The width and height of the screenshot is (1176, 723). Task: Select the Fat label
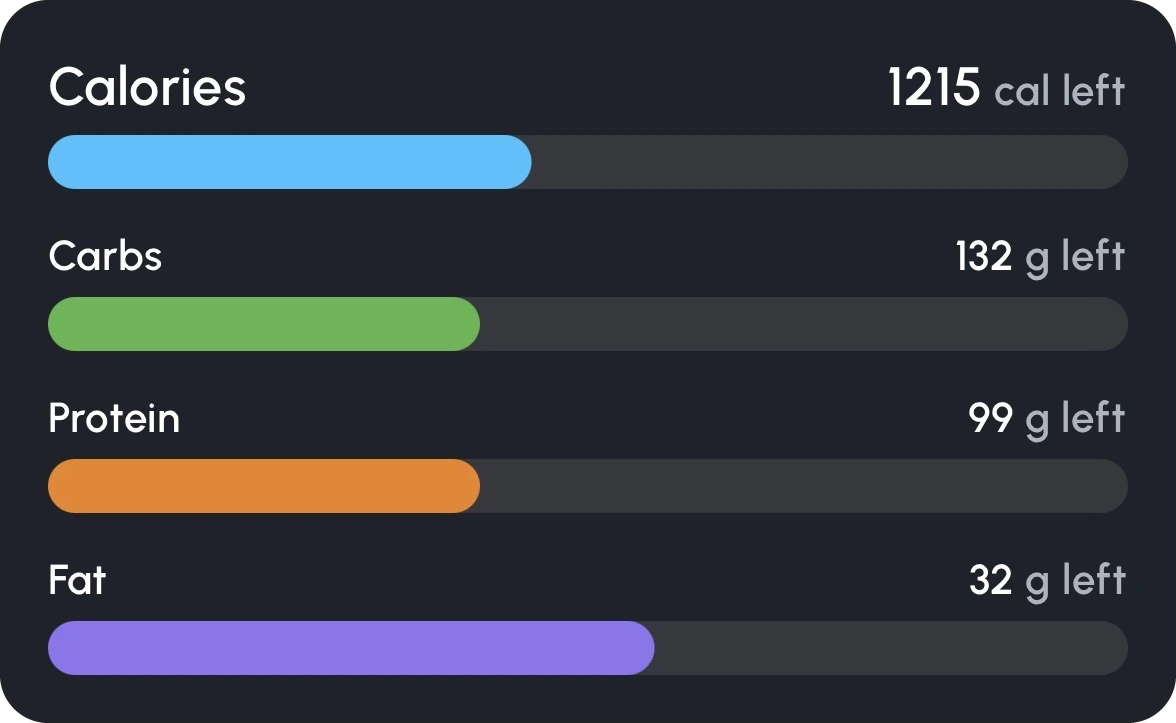(77, 580)
